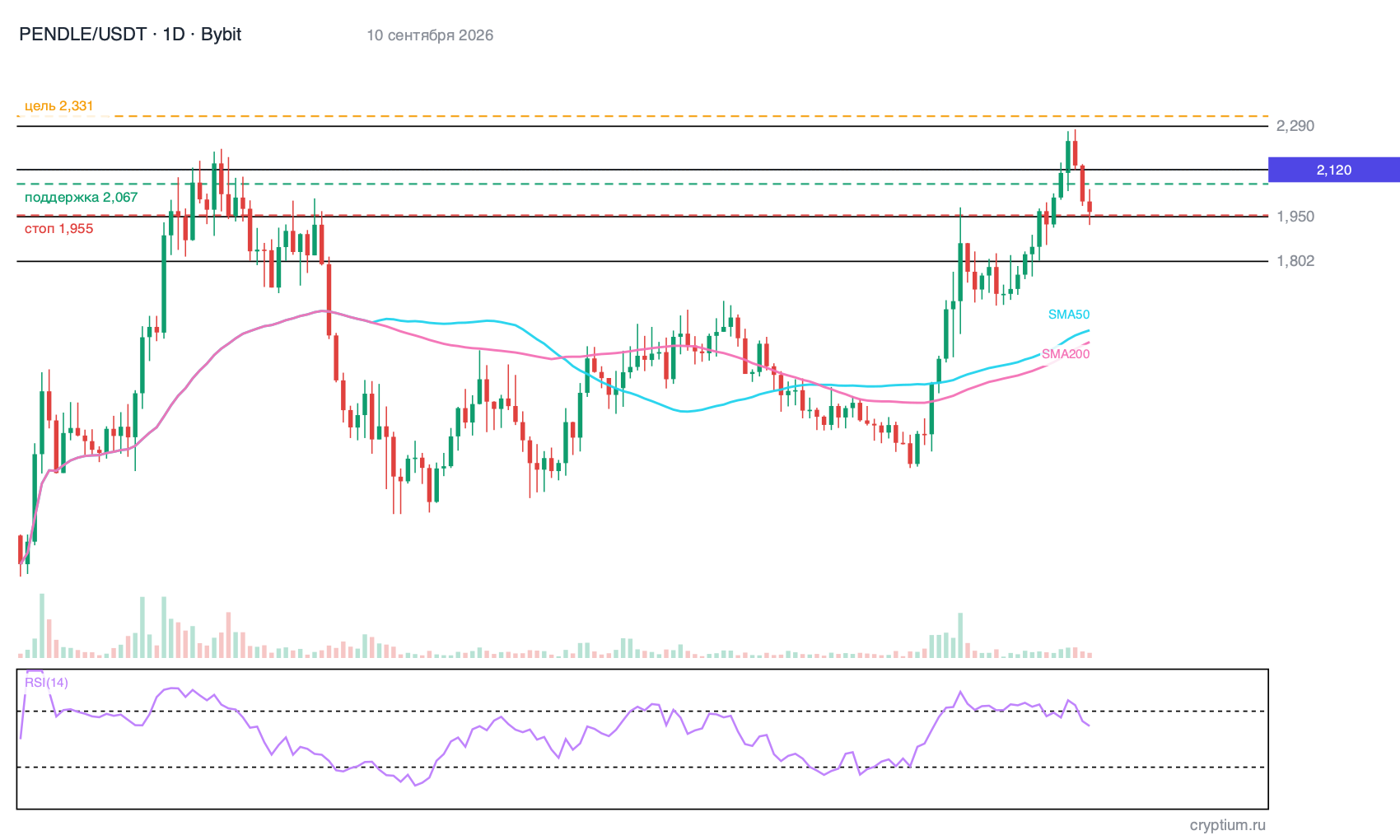Viewport: 1400px width, 840px height.
Task: Select the orange target label цель 2,331
Action: 59,106
